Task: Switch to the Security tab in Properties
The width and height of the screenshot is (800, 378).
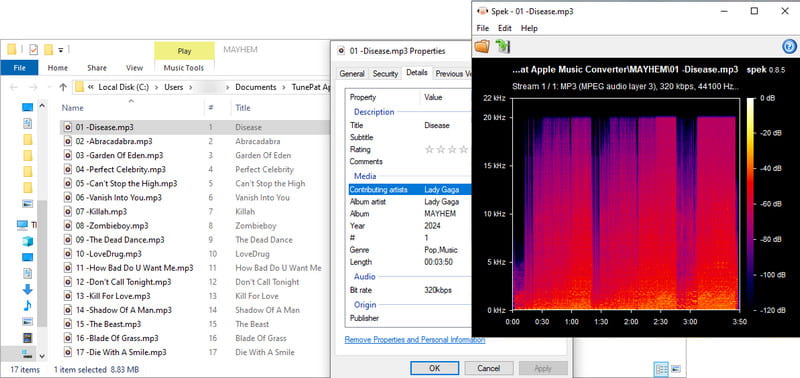Action: [385, 74]
